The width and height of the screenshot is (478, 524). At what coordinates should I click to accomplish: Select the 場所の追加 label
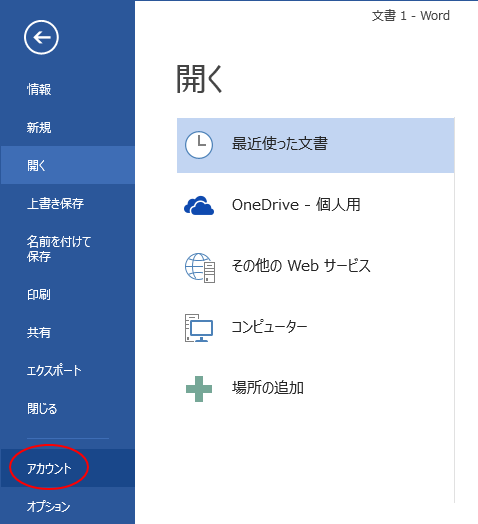tap(268, 388)
